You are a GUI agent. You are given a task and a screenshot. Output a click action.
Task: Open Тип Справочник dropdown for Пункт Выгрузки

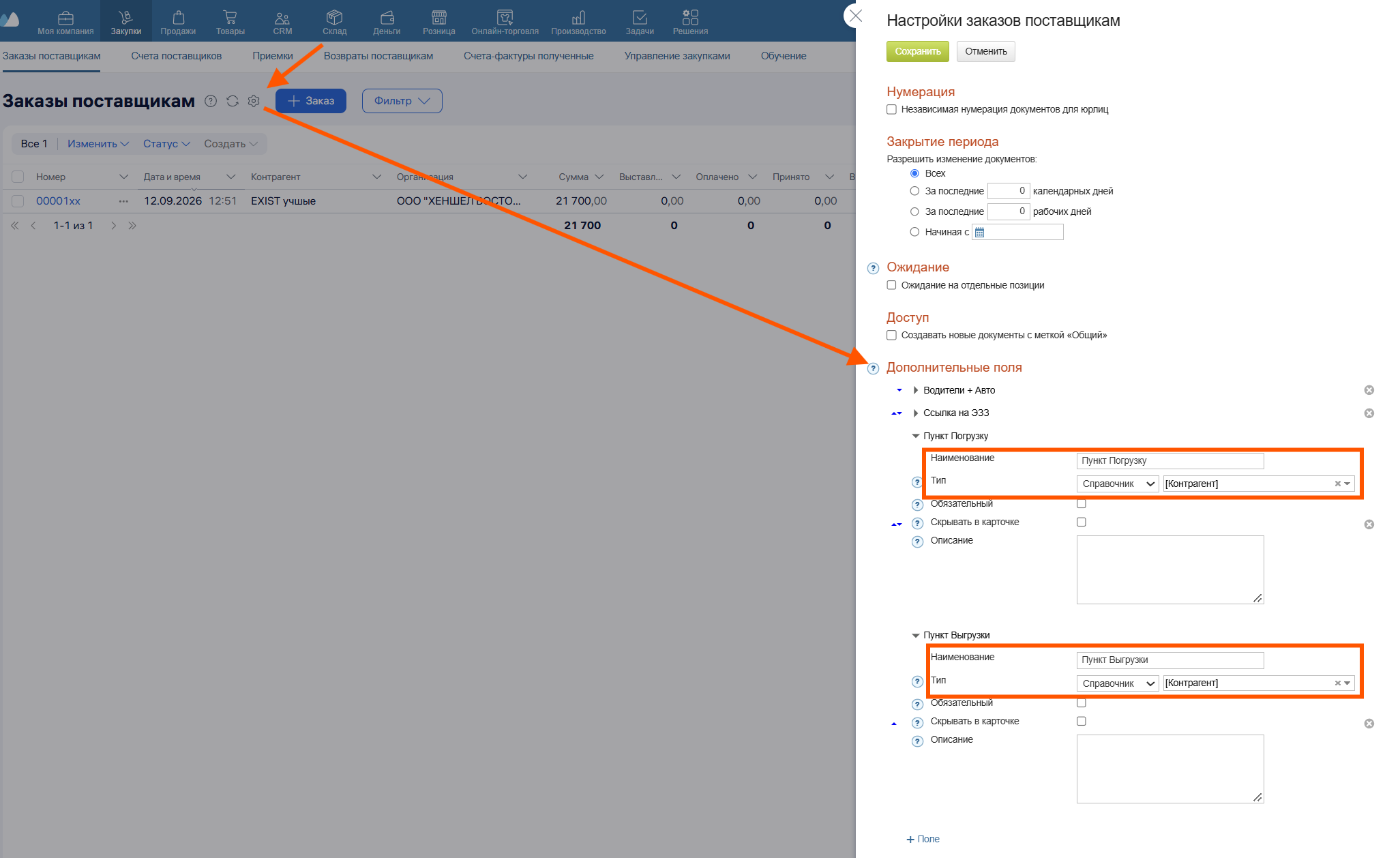pos(1118,683)
